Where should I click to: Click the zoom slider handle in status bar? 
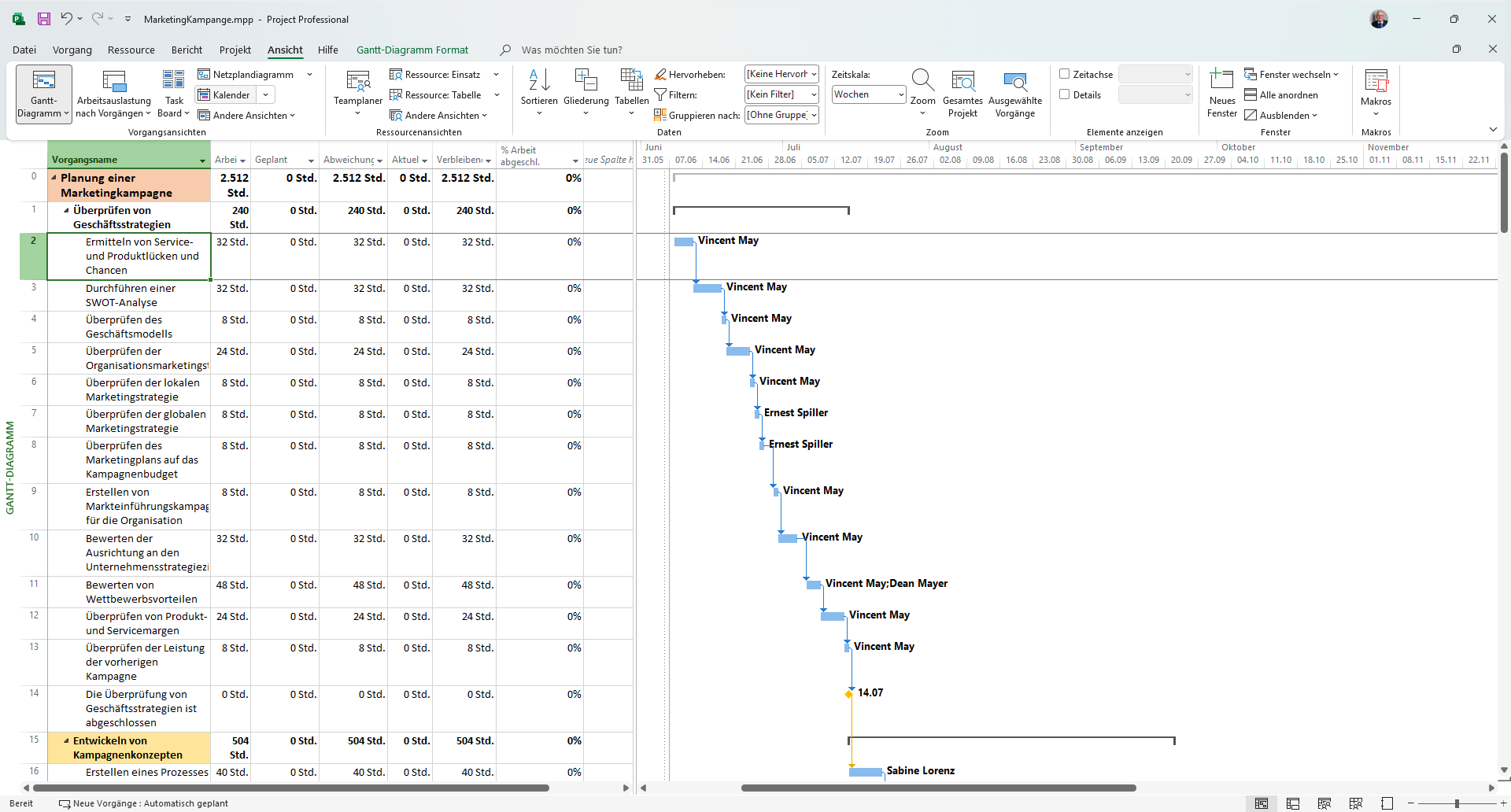(x=1457, y=803)
